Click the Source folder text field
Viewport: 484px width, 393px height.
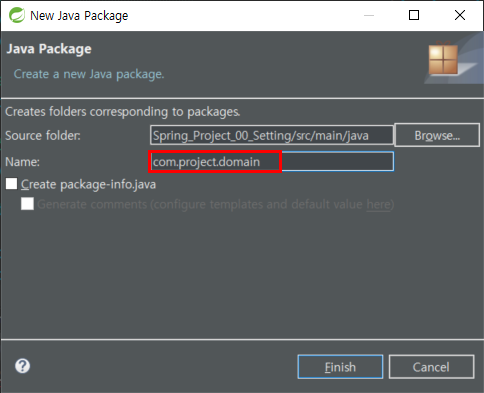(272, 135)
